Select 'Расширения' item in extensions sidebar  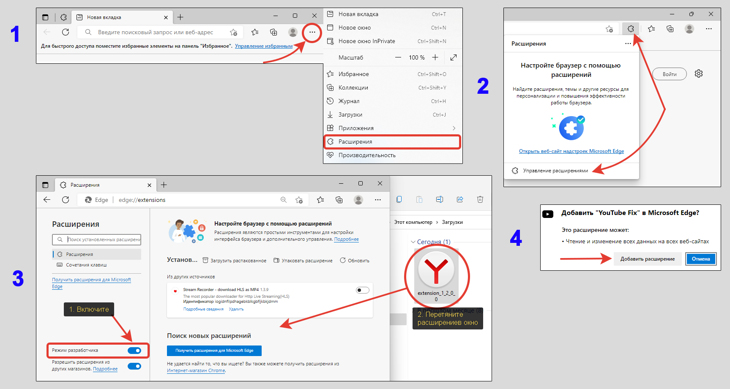click(97, 255)
